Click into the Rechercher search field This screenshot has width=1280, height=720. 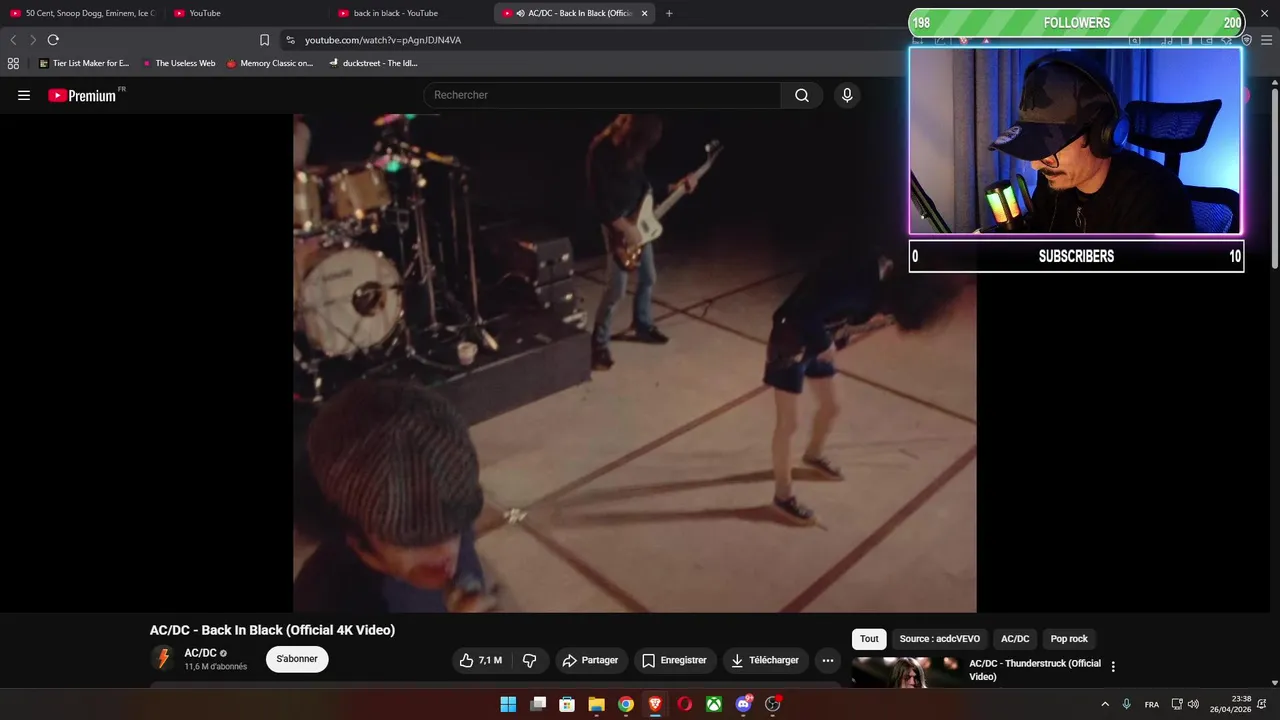pyautogui.click(x=603, y=95)
